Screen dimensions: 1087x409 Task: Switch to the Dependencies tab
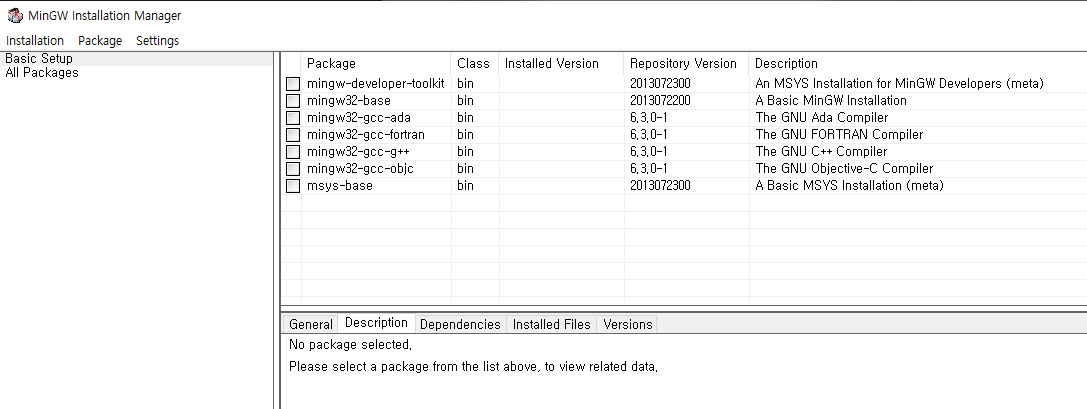(460, 324)
